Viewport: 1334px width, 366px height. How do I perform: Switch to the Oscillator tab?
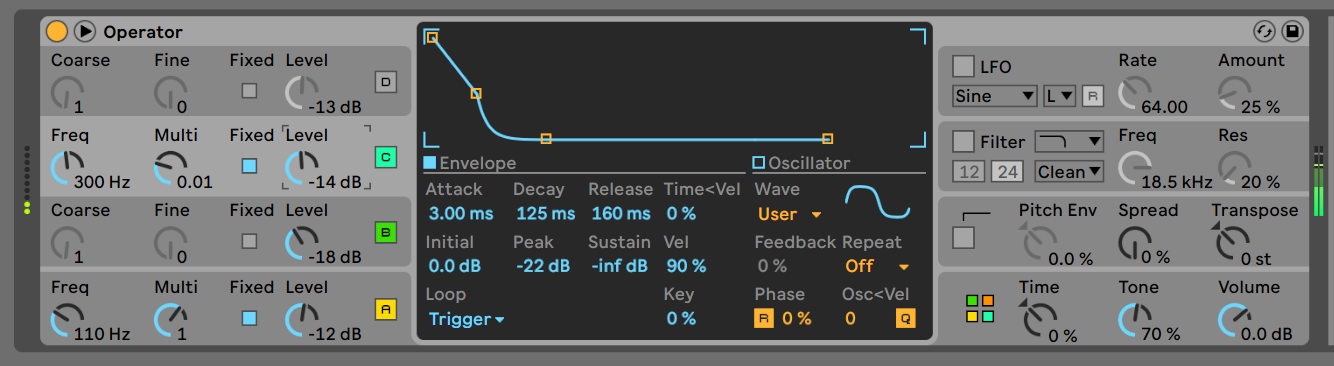point(801,163)
